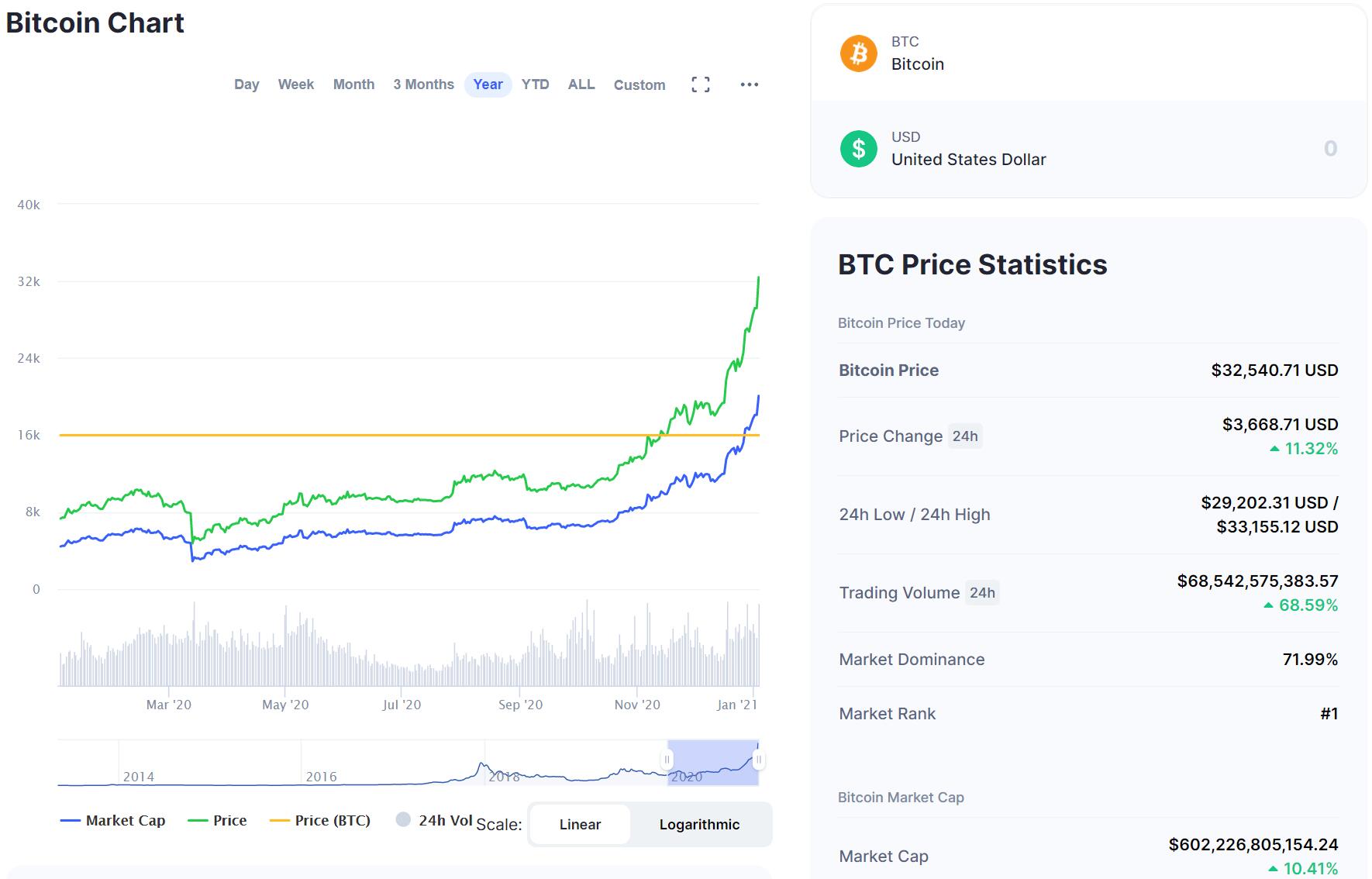1372x879 pixels.
Task: Select the Month time range
Action: tap(353, 84)
